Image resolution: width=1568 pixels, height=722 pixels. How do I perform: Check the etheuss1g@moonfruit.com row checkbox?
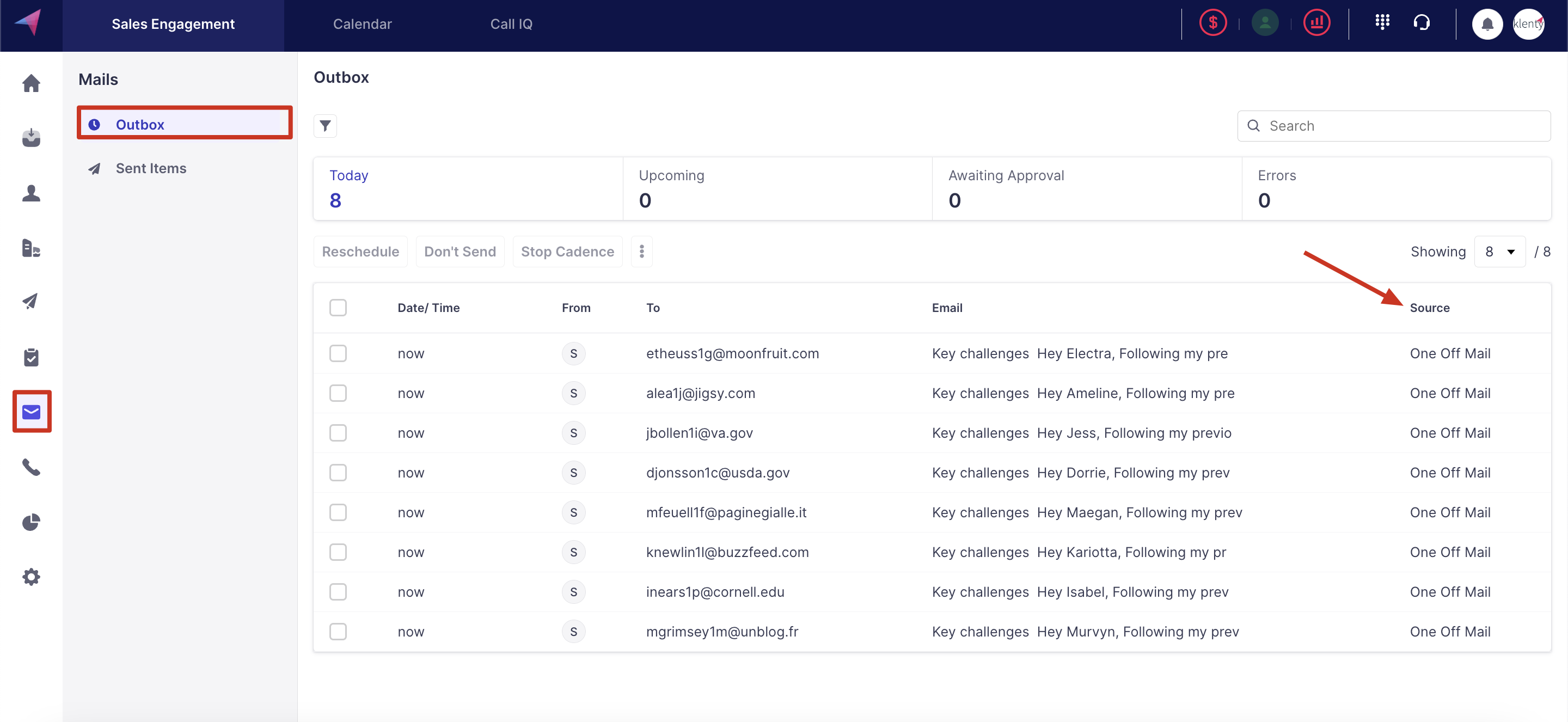click(x=338, y=354)
